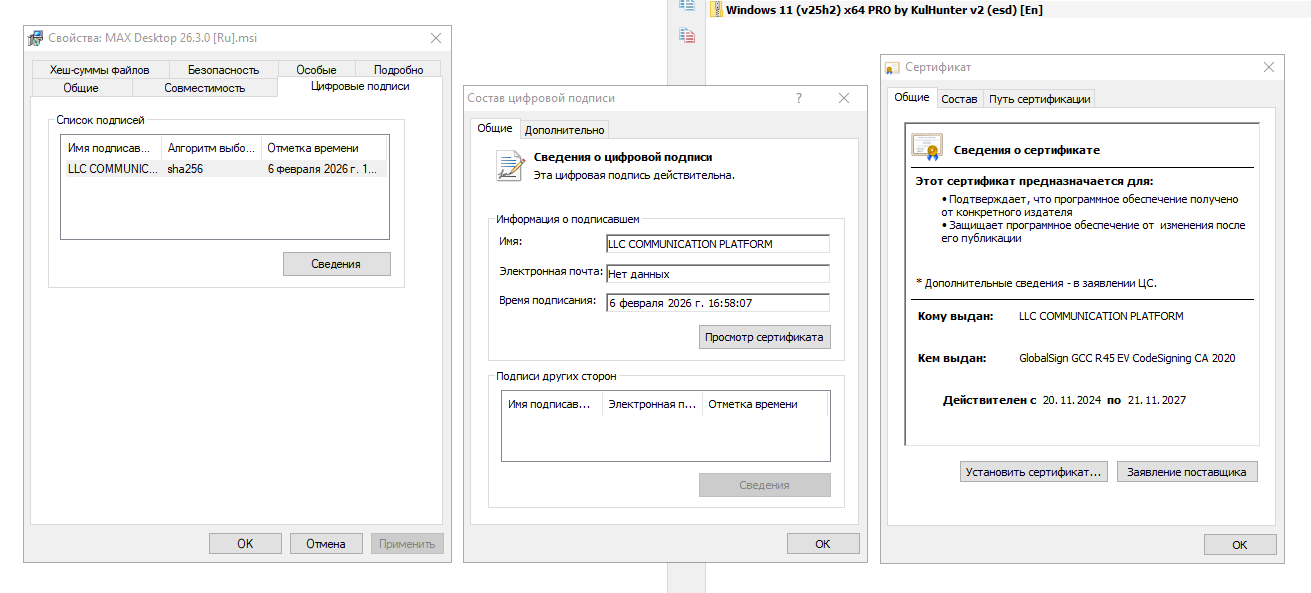This screenshot has height=593, width=1311.
Task: Select Общие tab in the signature details dialog
Action: pos(494,128)
